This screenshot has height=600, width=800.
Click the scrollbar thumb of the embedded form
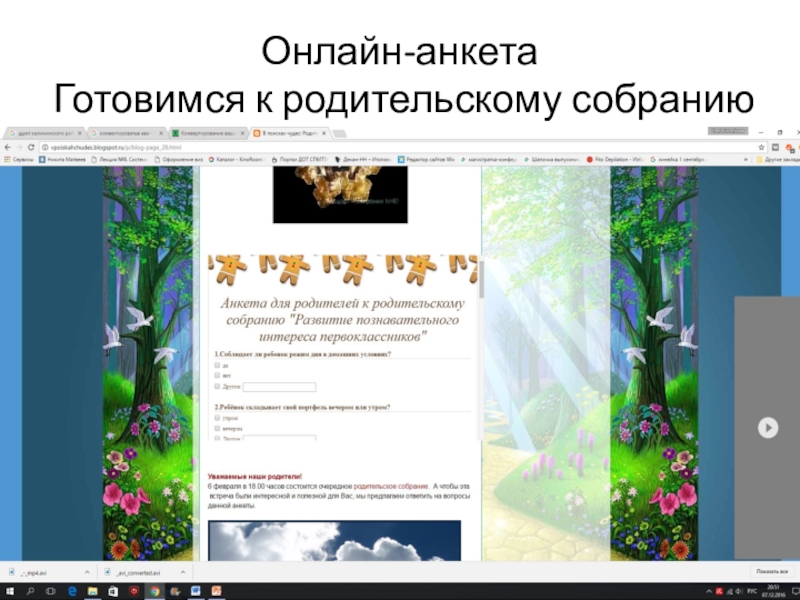tap(481, 279)
